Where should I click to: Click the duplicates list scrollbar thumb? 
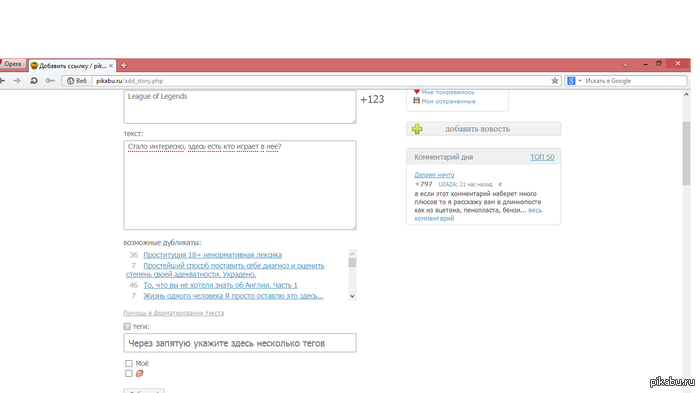tap(352, 262)
